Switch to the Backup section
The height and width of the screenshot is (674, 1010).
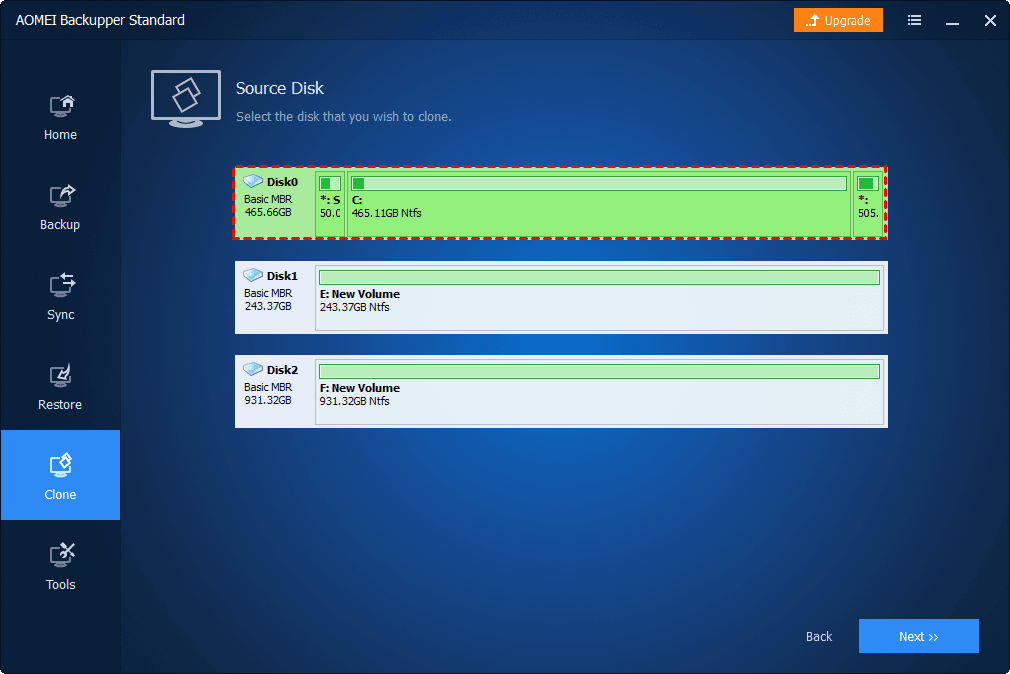pos(60,208)
